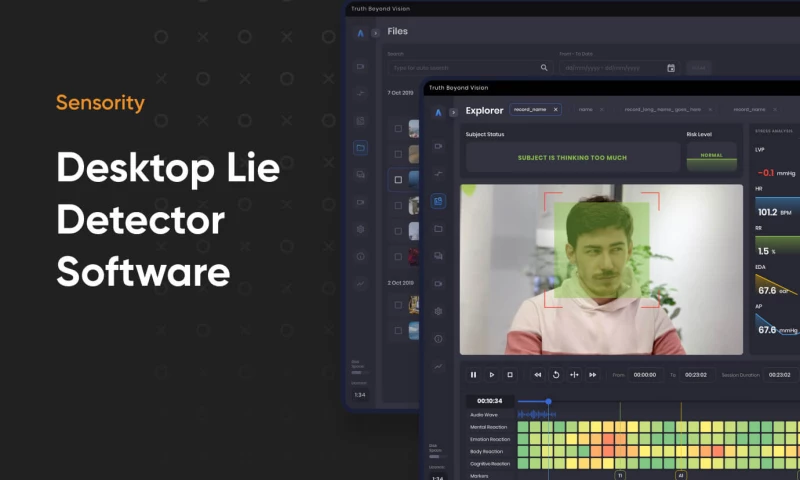
Task: Open the gear settings icon in Explorer sidebar
Action: (438, 311)
